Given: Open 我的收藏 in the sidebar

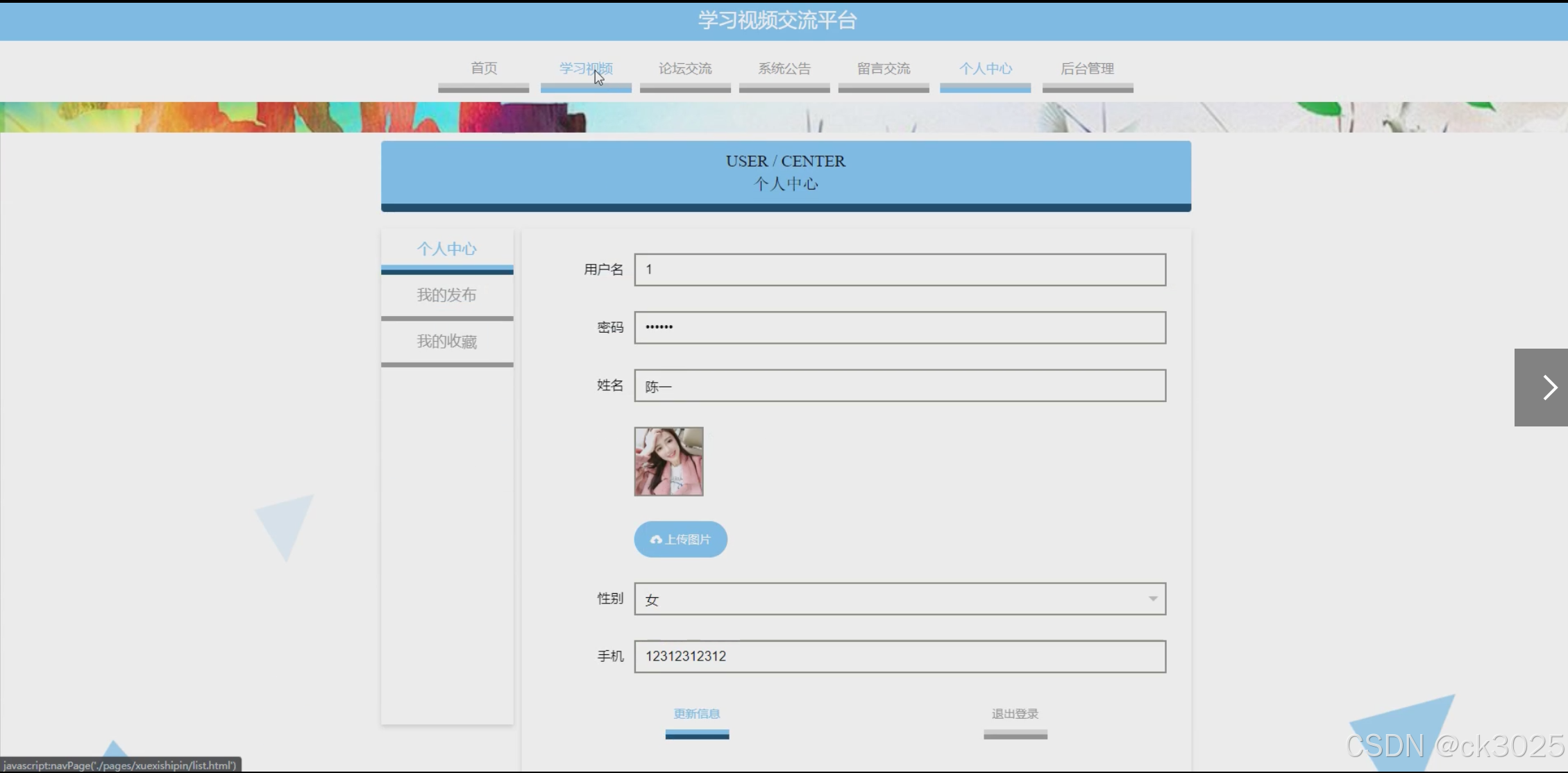Looking at the screenshot, I should pyautogui.click(x=447, y=342).
